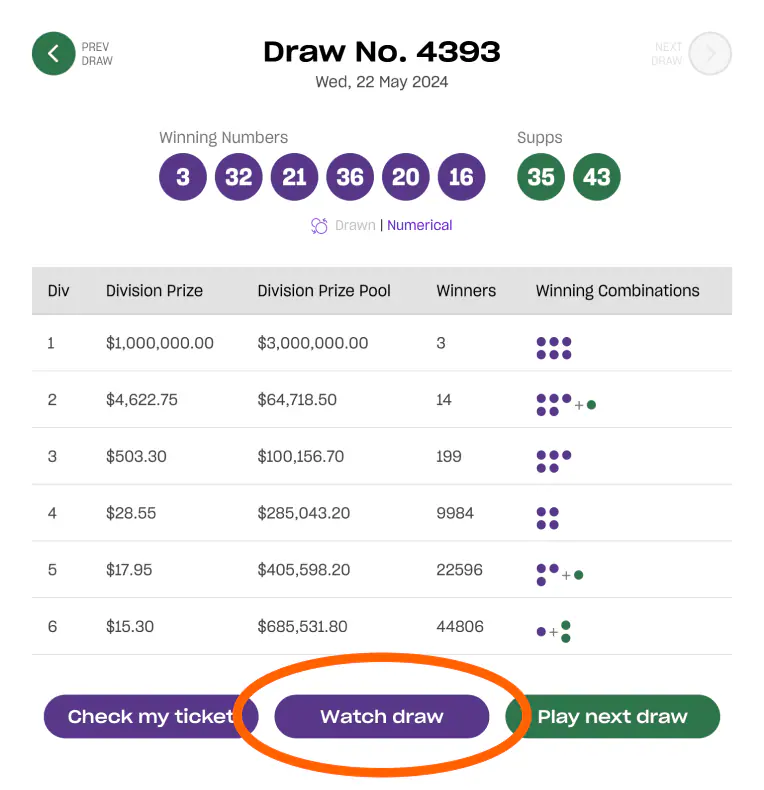Image resolution: width=764 pixels, height=790 pixels.
Task: Click the Division Prize Pool column header
Action: (x=324, y=291)
